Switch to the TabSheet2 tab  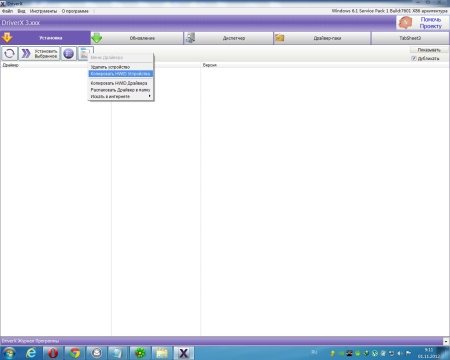410,38
